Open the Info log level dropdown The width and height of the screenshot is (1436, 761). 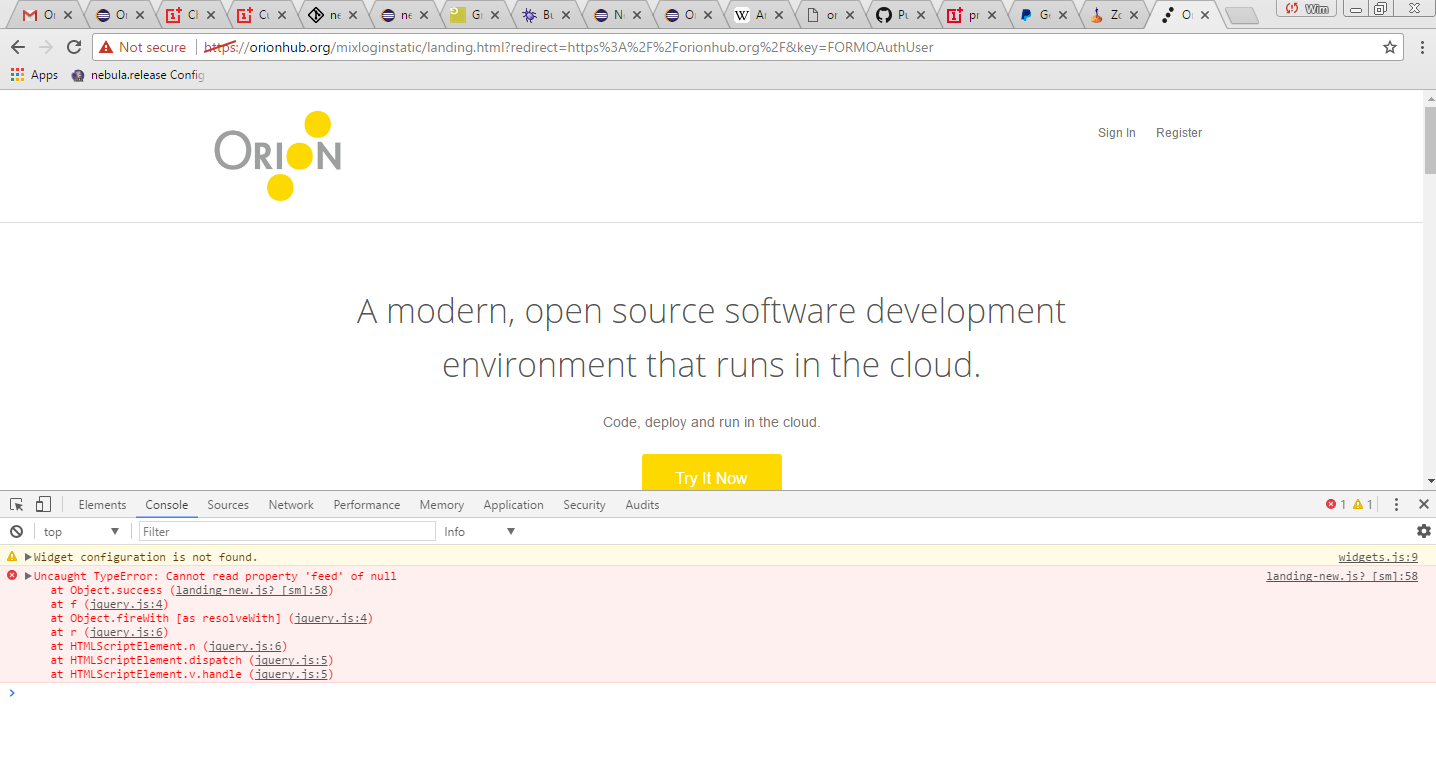click(480, 532)
